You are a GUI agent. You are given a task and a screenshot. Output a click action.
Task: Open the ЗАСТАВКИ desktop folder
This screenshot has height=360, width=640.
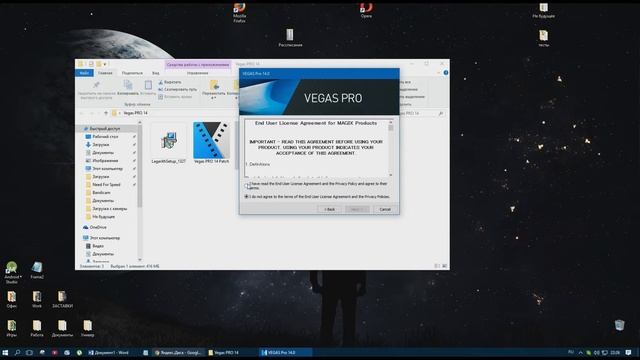click(x=62, y=300)
